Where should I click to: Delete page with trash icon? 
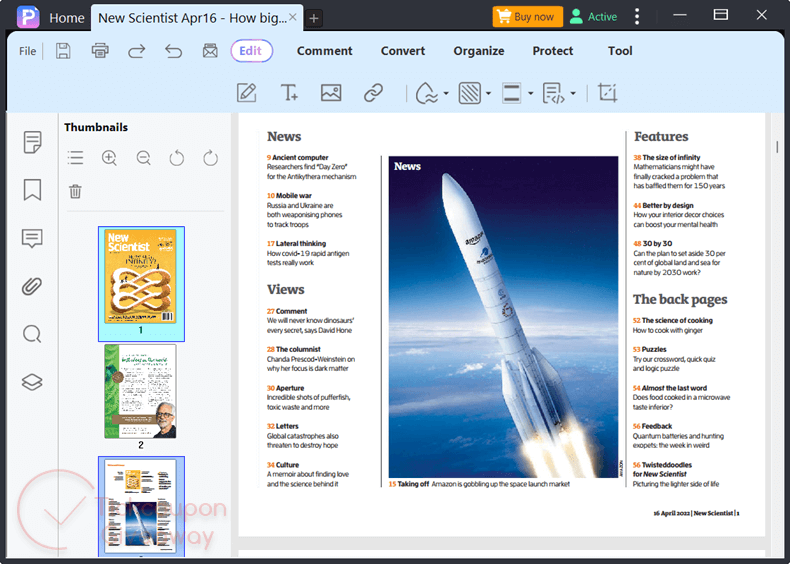coord(75,192)
